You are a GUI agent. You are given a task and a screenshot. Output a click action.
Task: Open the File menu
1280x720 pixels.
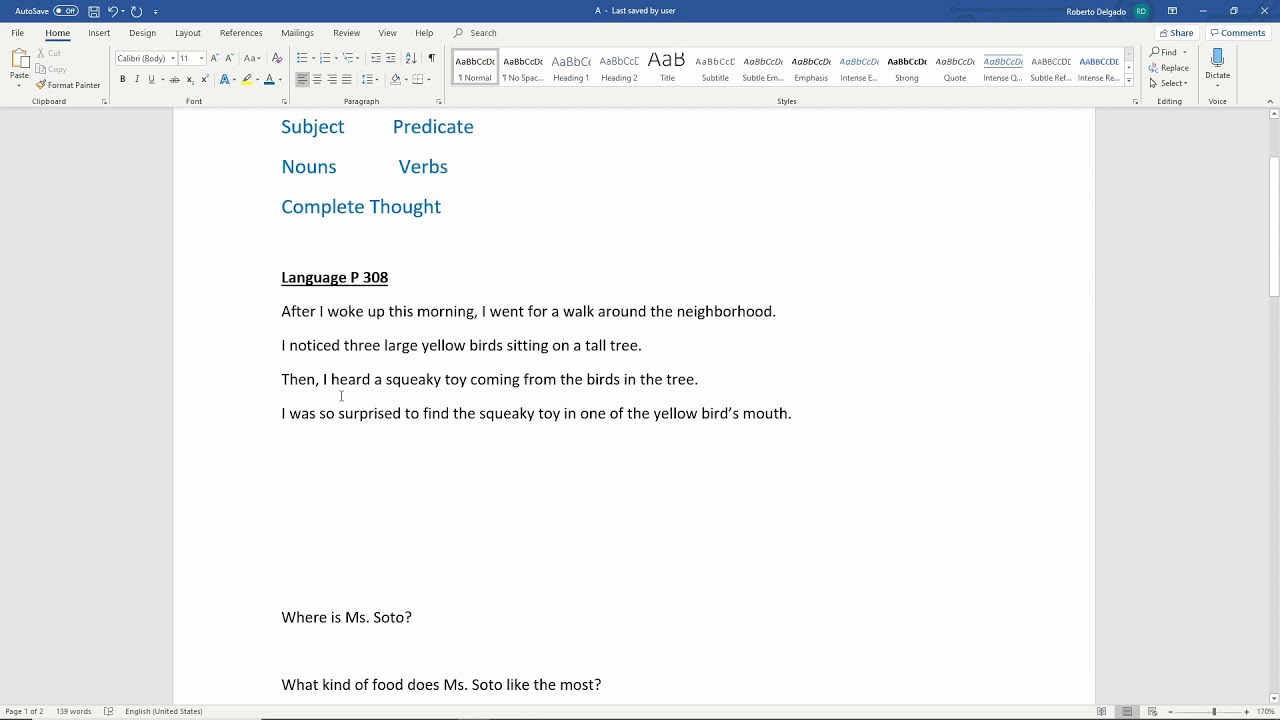[17, 33]
